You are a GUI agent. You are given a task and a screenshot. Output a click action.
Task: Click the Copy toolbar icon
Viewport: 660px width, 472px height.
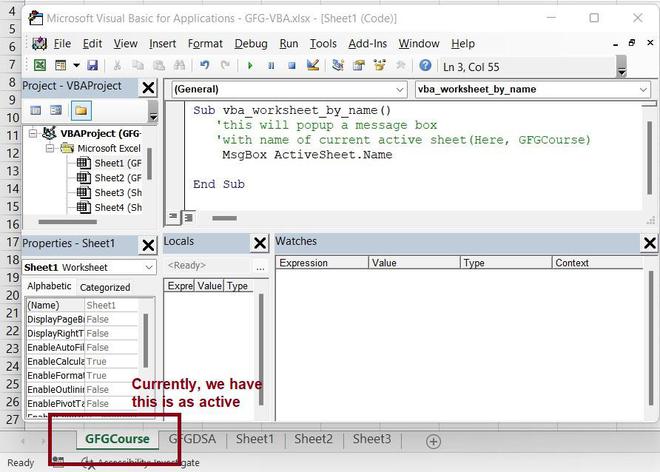(x=138, y=65)
